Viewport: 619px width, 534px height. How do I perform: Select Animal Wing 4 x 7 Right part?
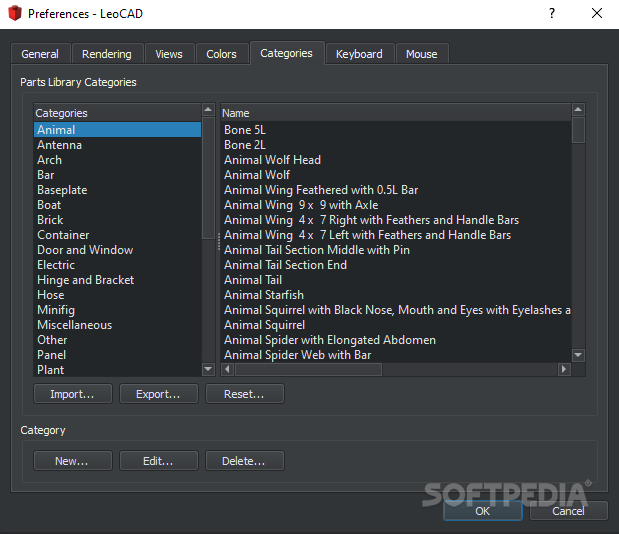pos(396,220)
